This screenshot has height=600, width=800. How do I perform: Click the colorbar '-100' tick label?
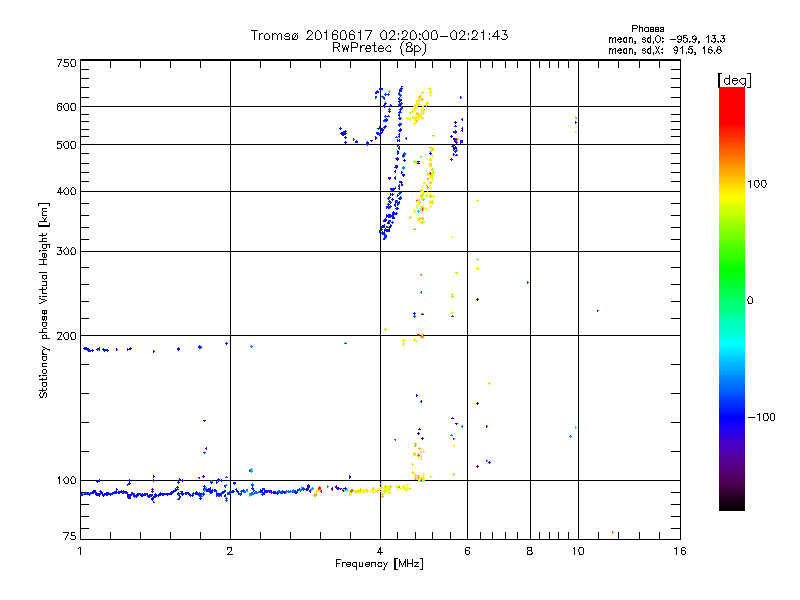[x=761, y=417]
